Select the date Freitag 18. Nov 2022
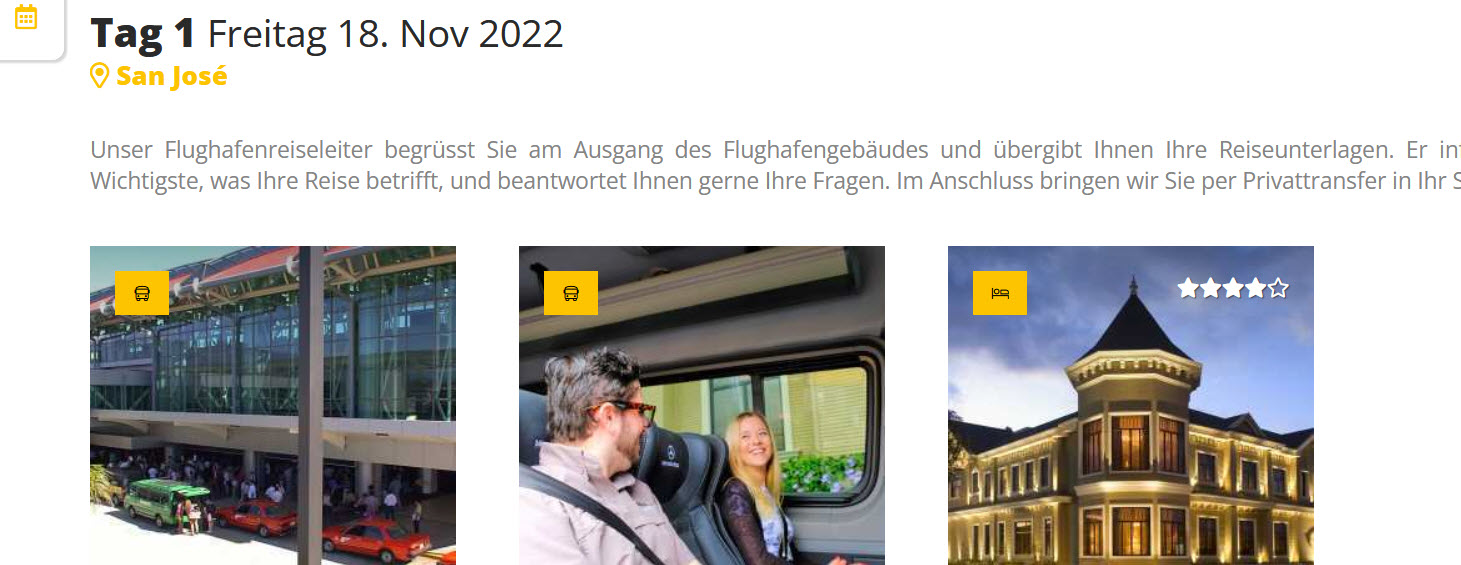Screen dimensions: 1461x565 point(386,34)
